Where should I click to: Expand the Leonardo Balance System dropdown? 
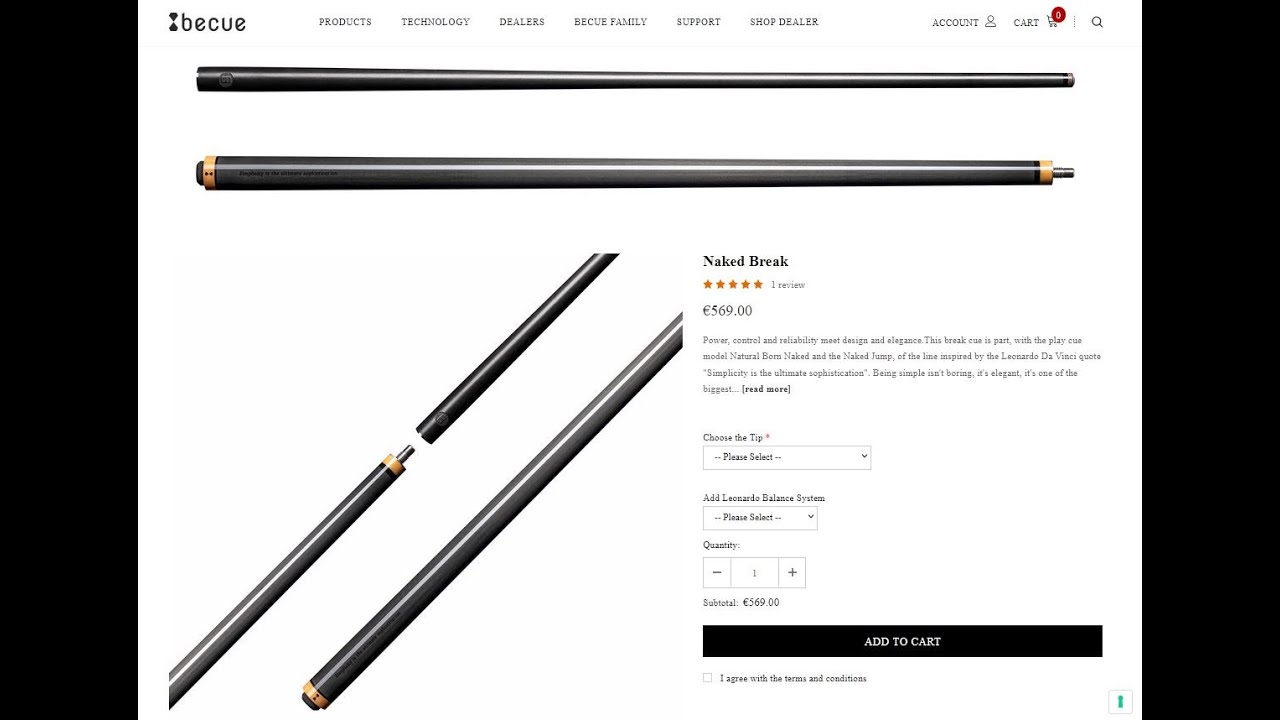coord(760,518)
